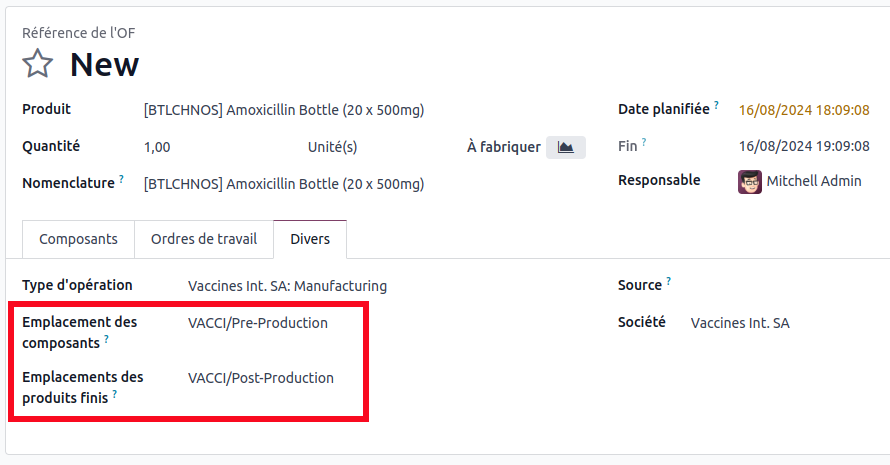
Task: Click Mitchell Admin avatar image
Action: click(750, 182)
